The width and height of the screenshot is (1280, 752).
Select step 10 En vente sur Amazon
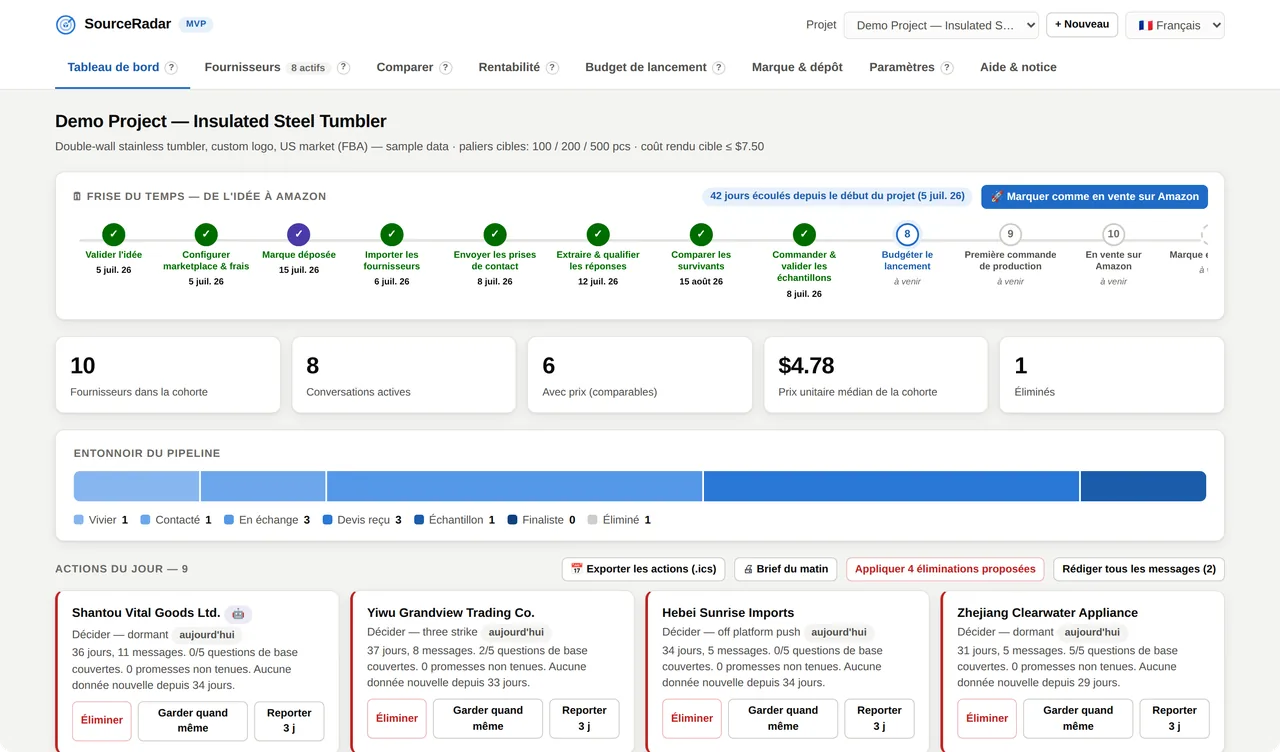point(1113,234)
